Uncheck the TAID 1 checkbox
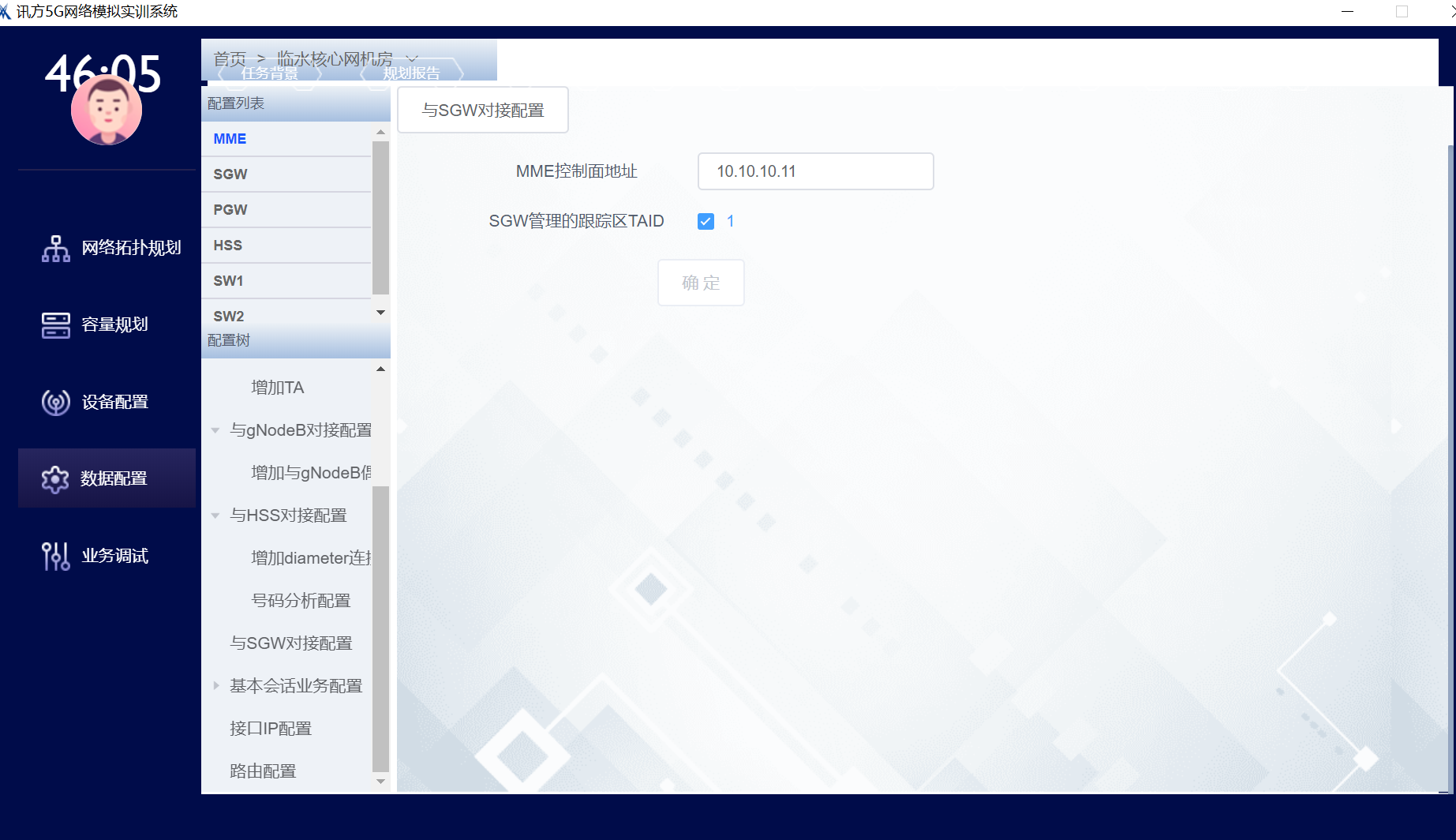This screenshot has width=1456, height=840. (x=706, y=222)
